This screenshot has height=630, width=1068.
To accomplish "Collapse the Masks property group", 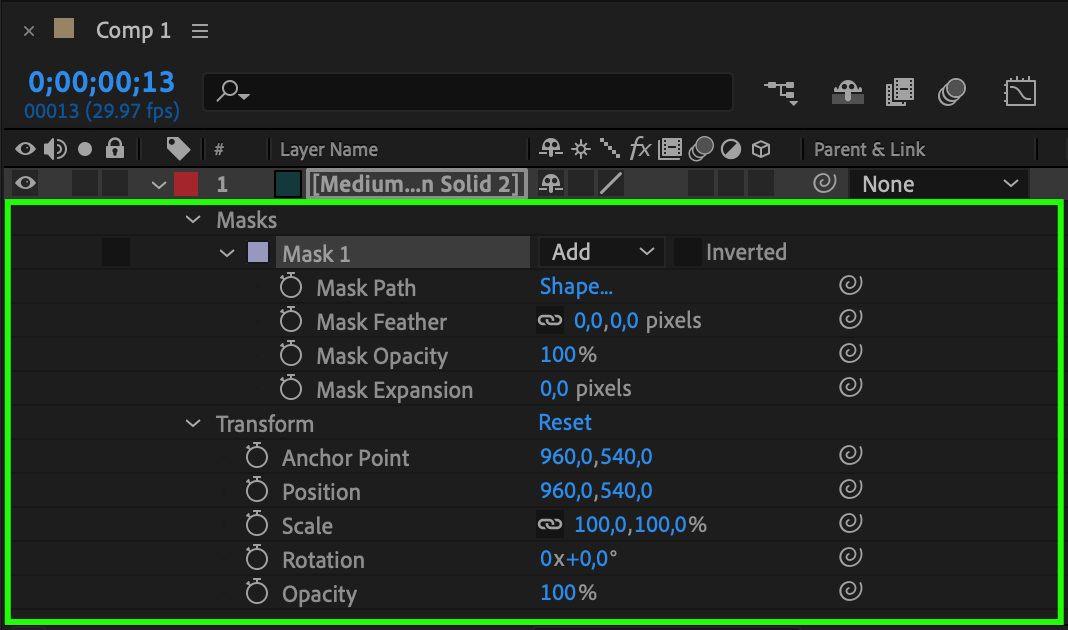I will (193, 220).
